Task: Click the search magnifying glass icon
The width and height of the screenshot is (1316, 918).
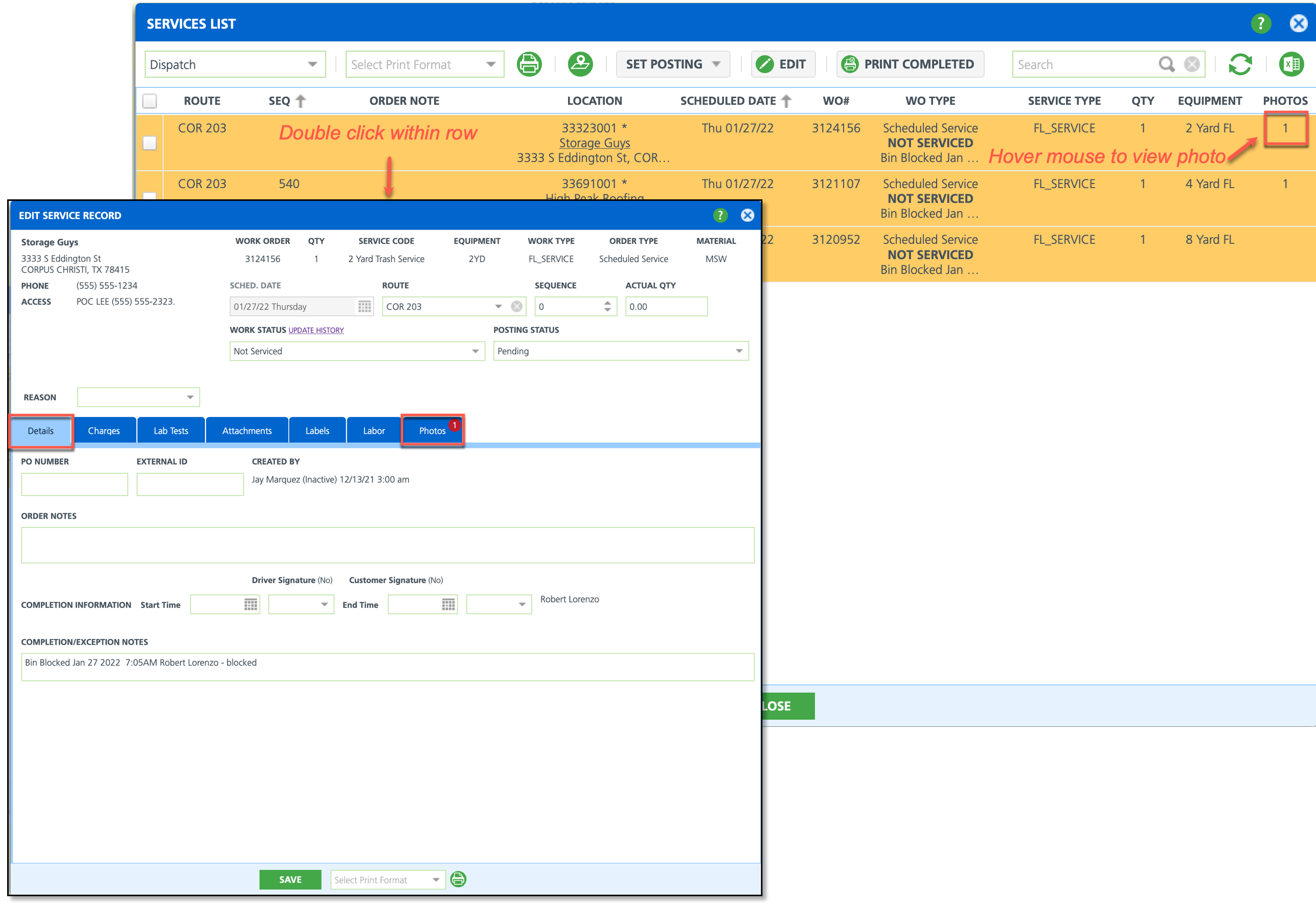Action: pos(1166,64)
